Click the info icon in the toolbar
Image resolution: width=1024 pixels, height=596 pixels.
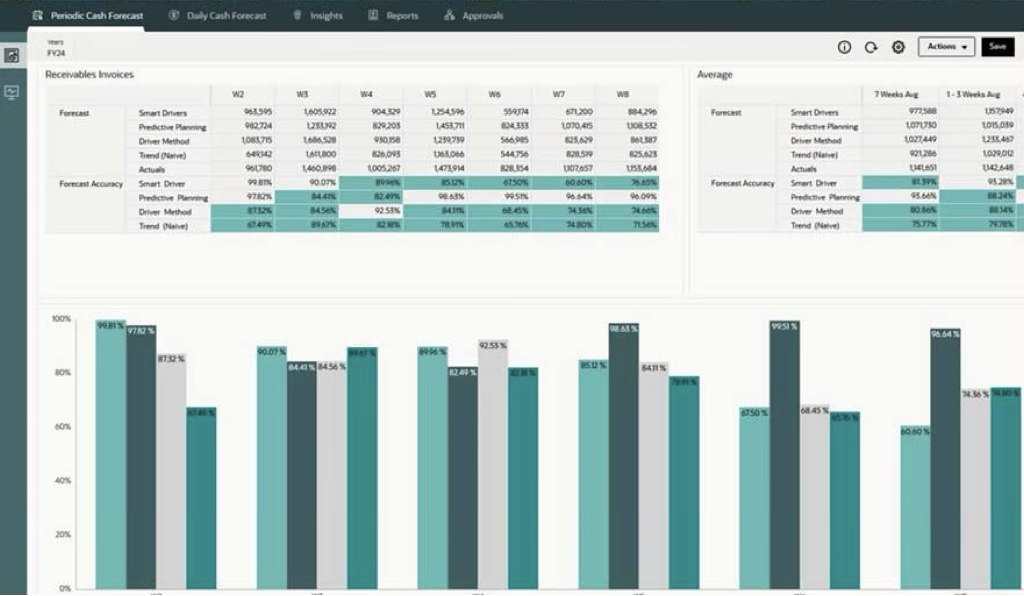click(844, 47)
